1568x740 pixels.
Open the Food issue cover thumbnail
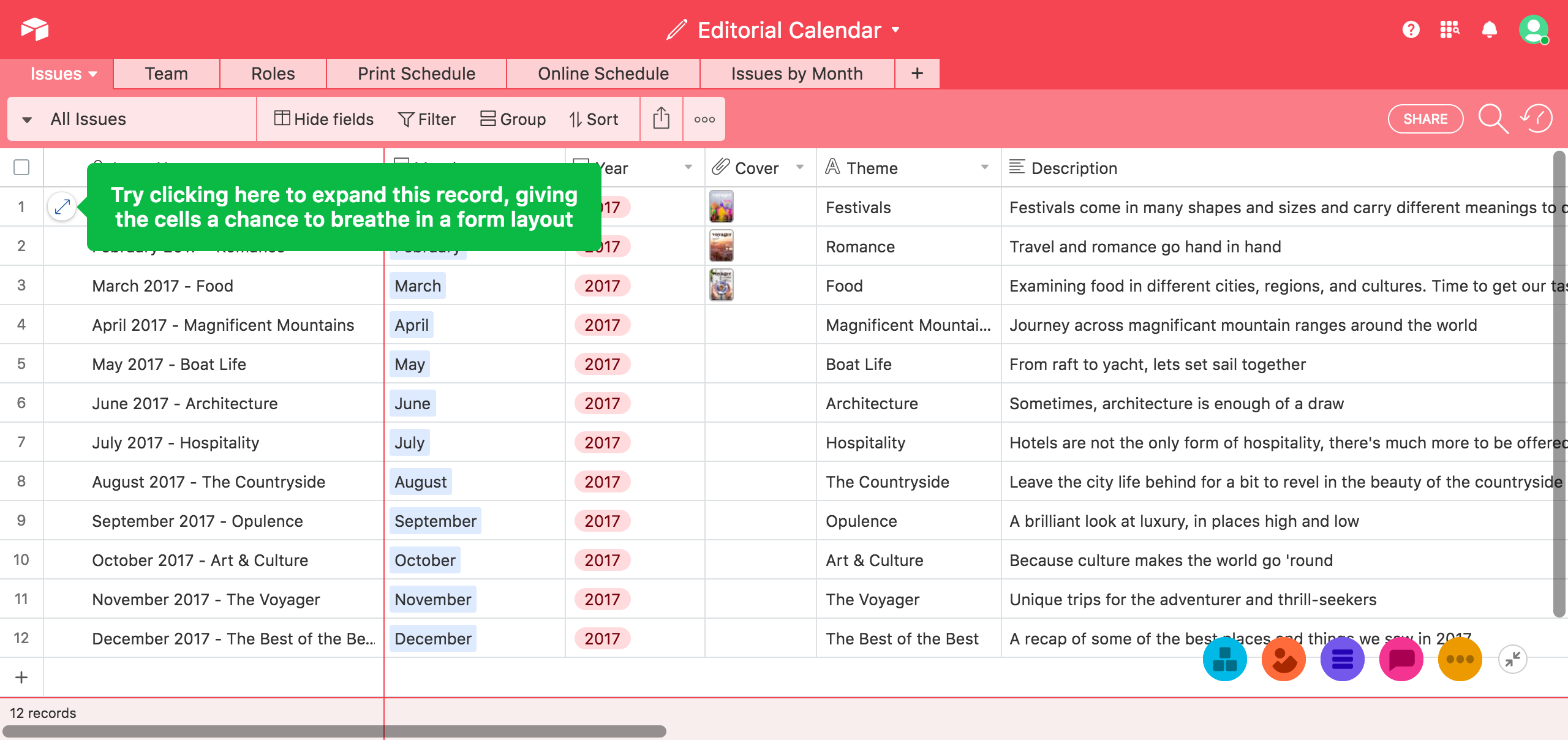721,285
